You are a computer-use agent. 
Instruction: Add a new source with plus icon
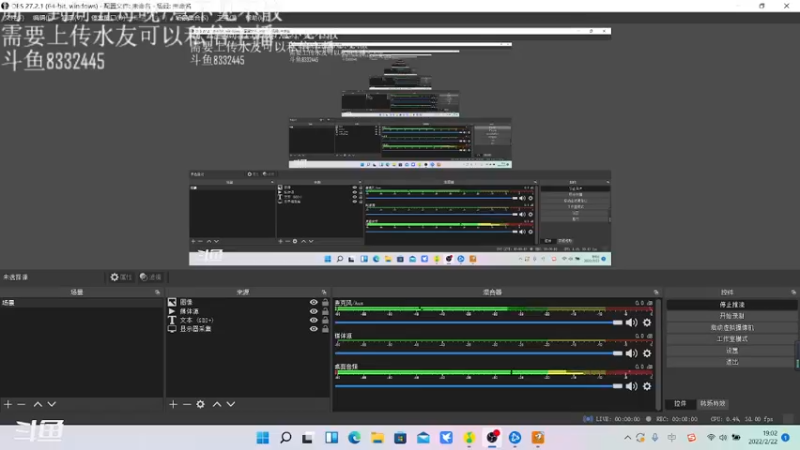[173, 404]
